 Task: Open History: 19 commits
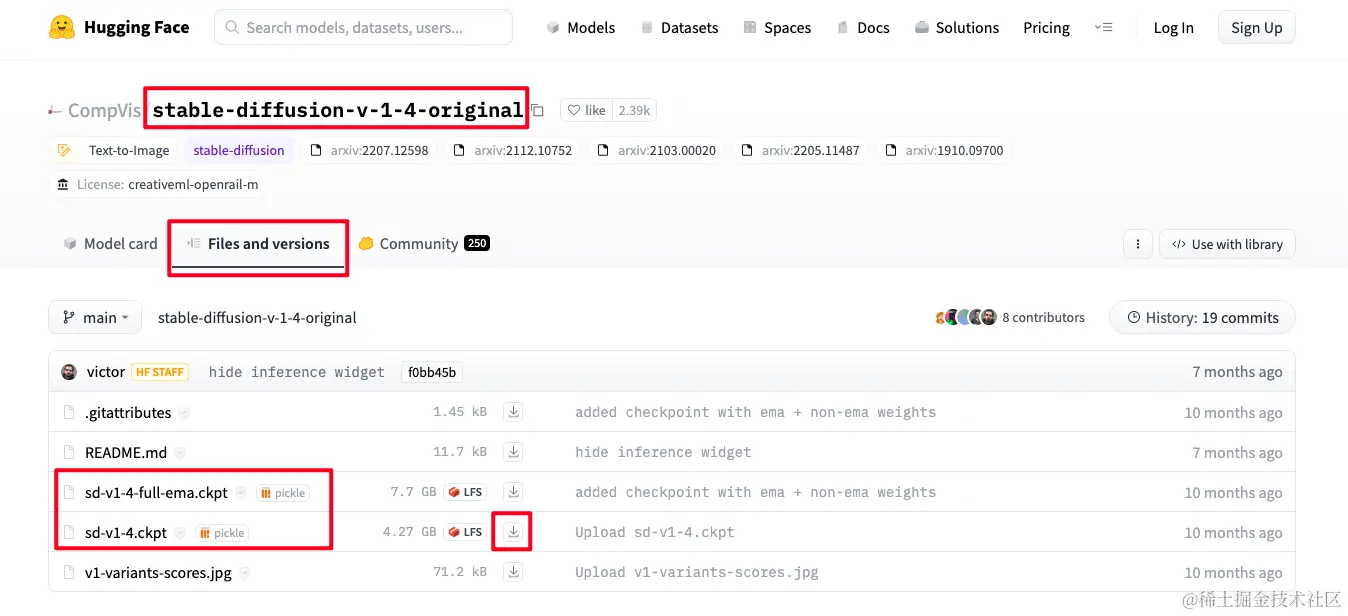[1202, 317]
